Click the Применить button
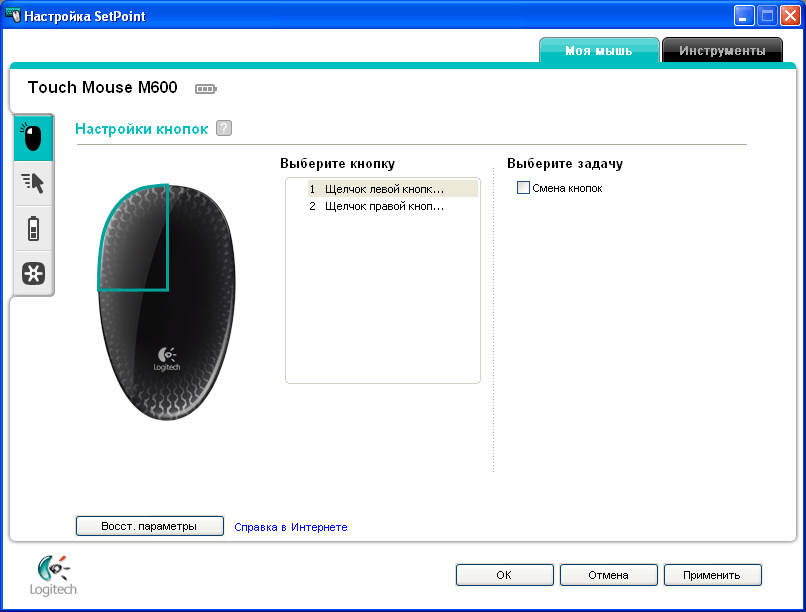Viewport: 806px width, 612px height. tap(712, 575)
